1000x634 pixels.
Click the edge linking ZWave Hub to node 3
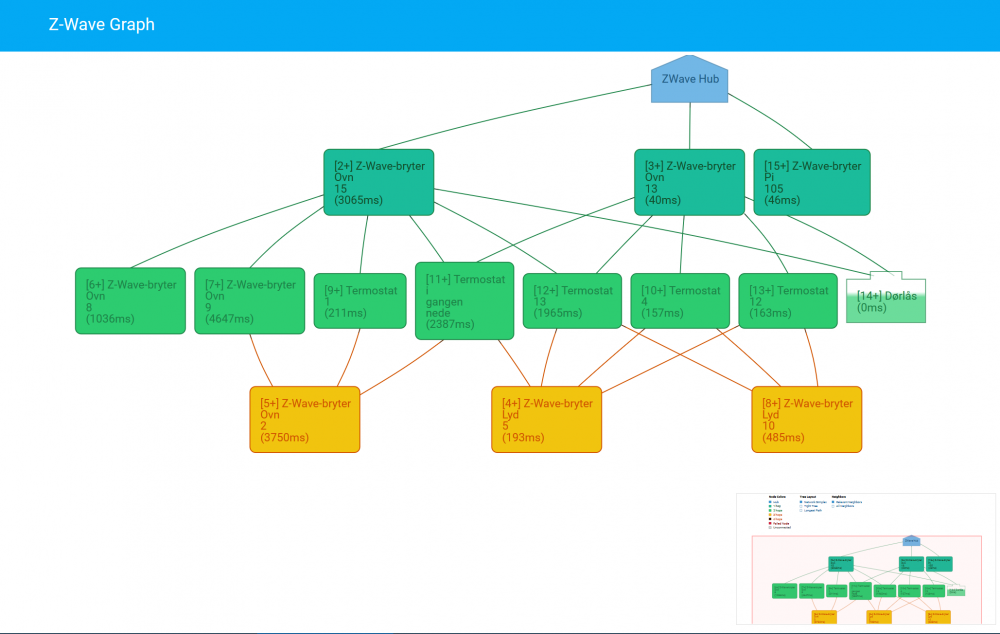(689, 125)
